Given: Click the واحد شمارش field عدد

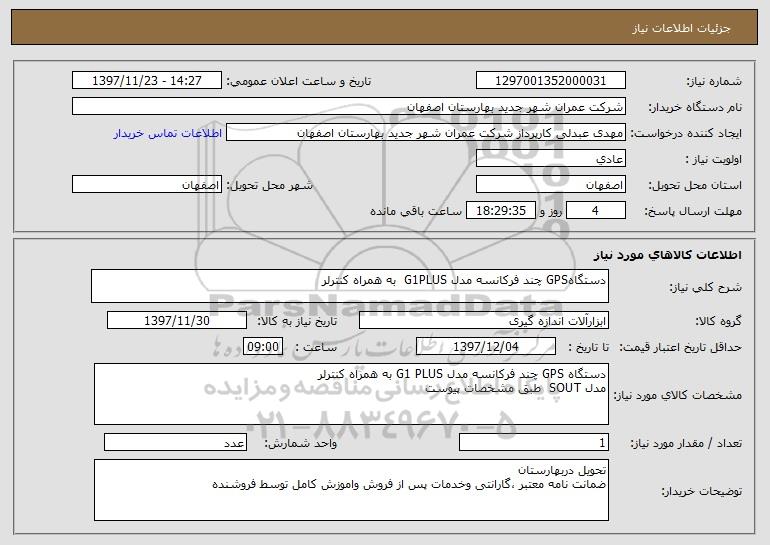Looking at the screenshot, I should coord(175,442).
